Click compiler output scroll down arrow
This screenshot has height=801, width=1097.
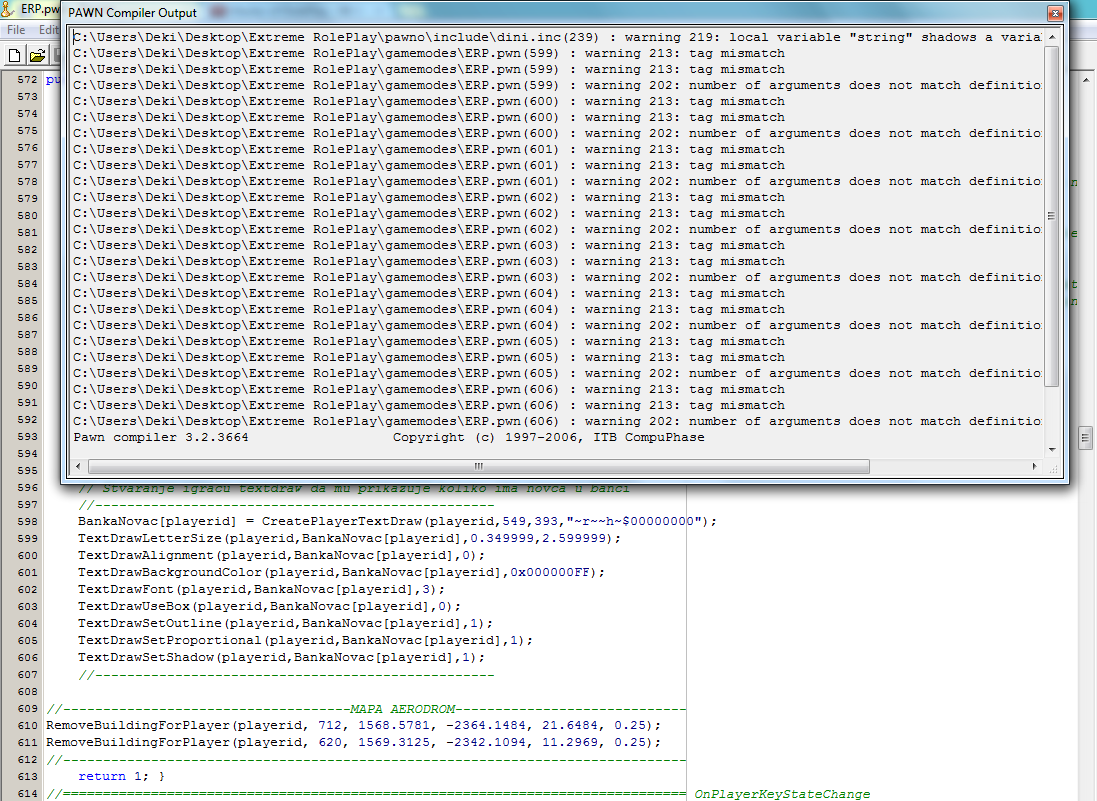(x=1052, y=450)
